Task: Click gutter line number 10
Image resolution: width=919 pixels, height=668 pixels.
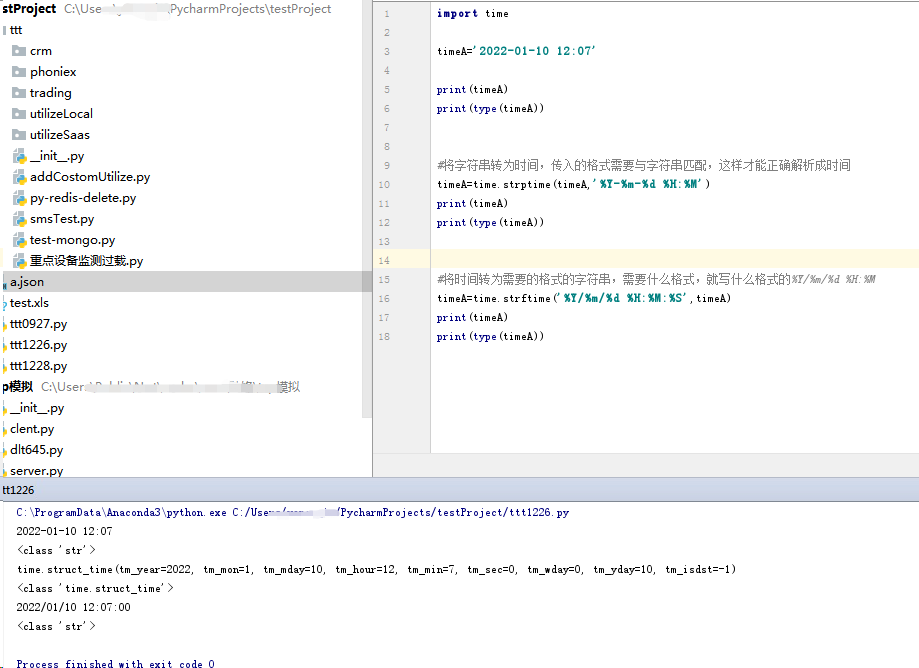Action: point(384,185)
